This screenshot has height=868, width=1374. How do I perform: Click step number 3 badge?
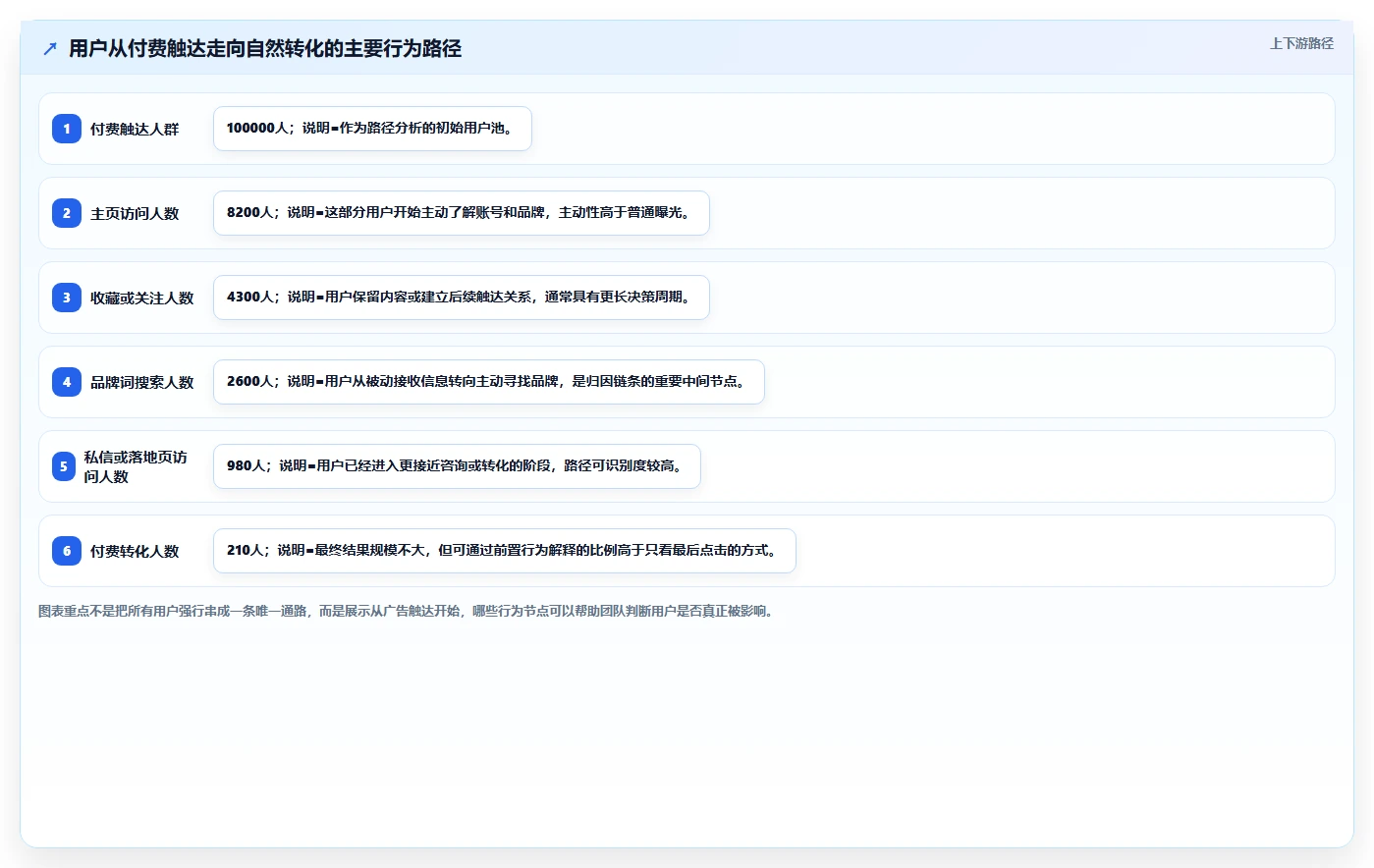point(67,298)
